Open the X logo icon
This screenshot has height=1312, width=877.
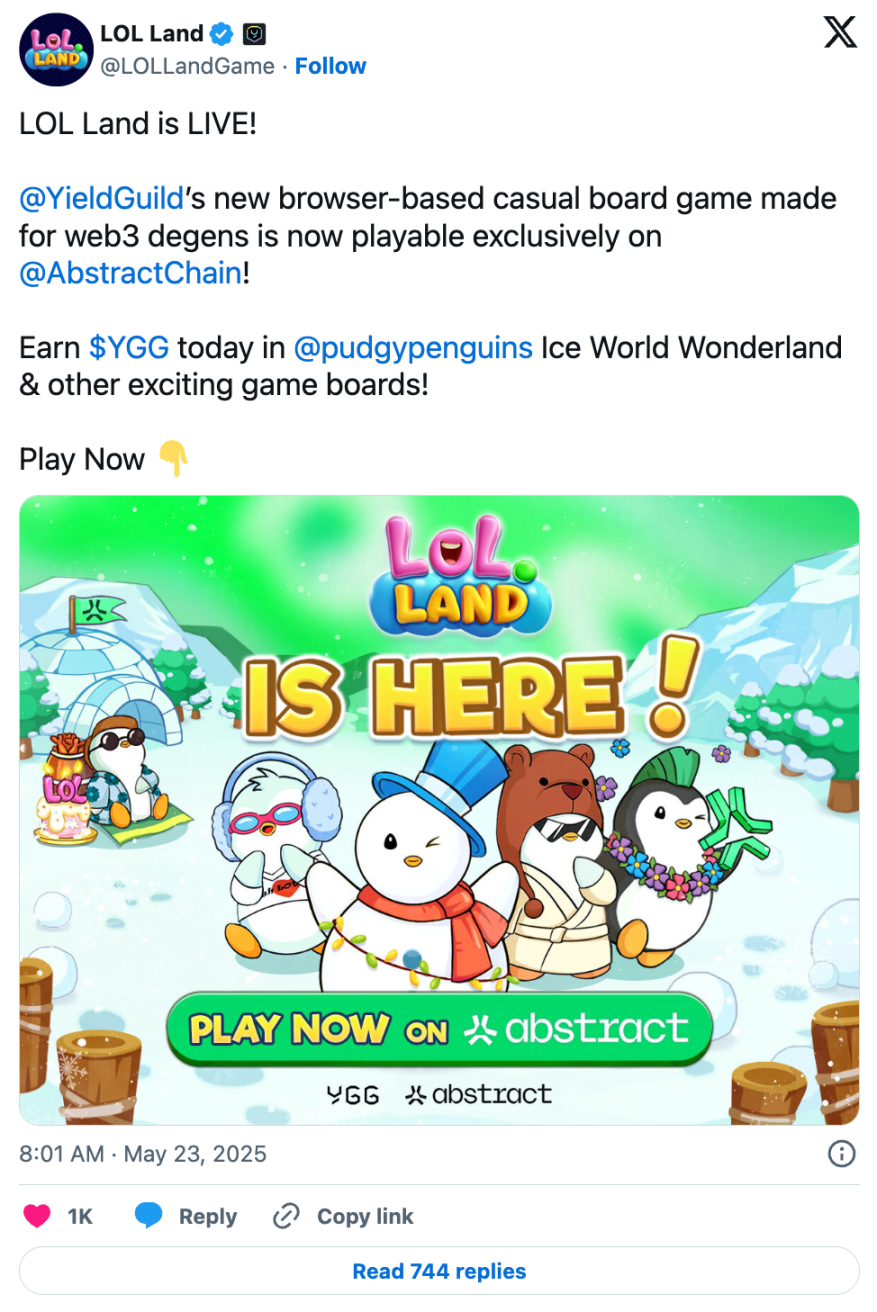pyautogui.click(x=840, y=33)
